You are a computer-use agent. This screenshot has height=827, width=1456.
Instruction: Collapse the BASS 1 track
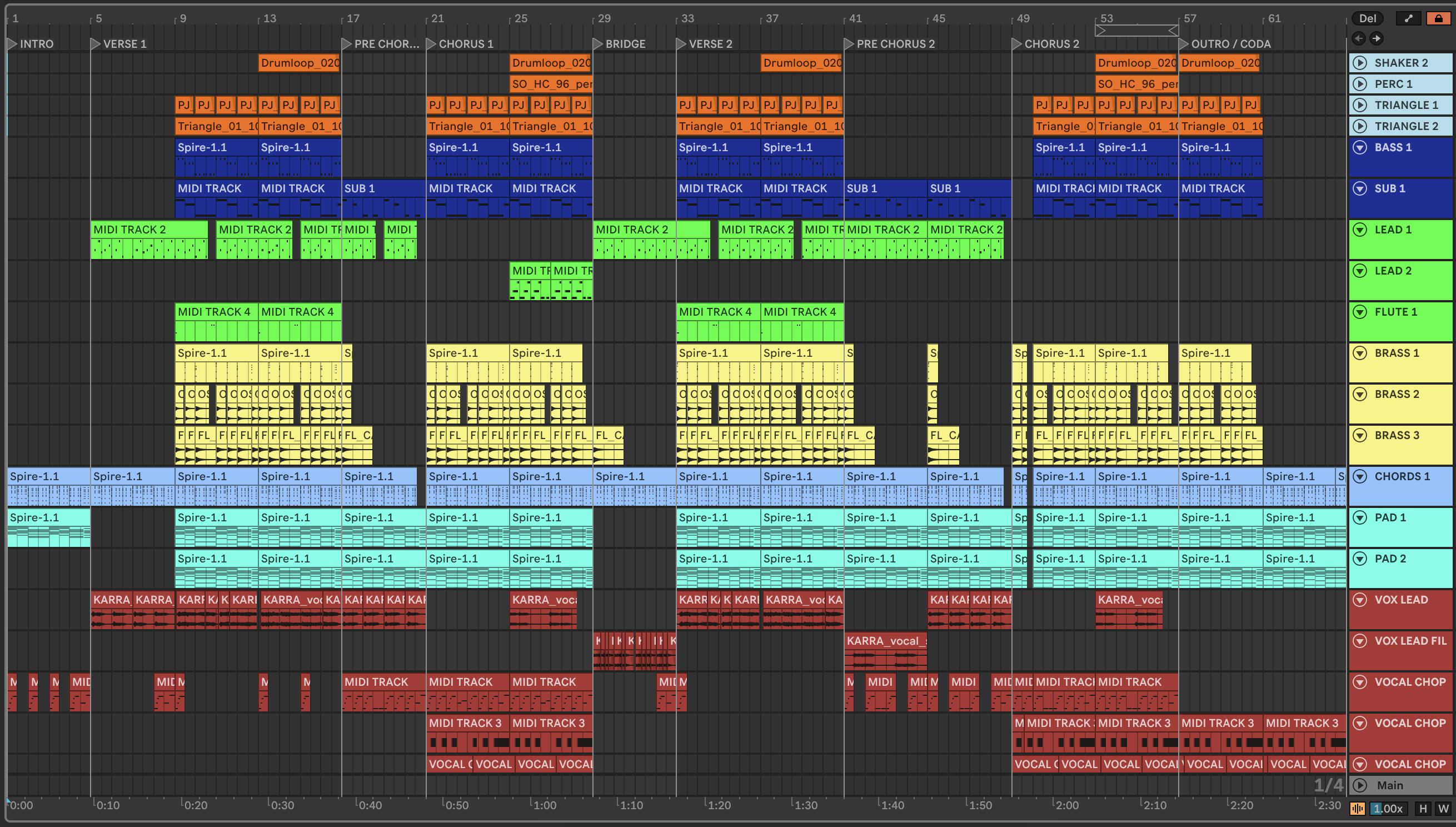click(1359, 148)
